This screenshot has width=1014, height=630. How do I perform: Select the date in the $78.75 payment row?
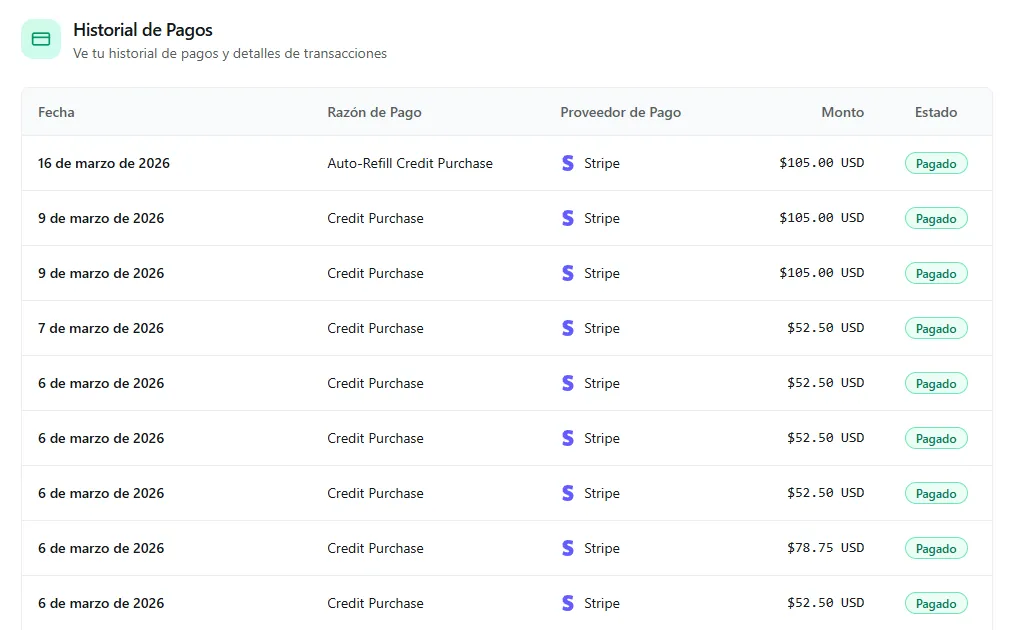pyautogui.click(x=101, y=548)
